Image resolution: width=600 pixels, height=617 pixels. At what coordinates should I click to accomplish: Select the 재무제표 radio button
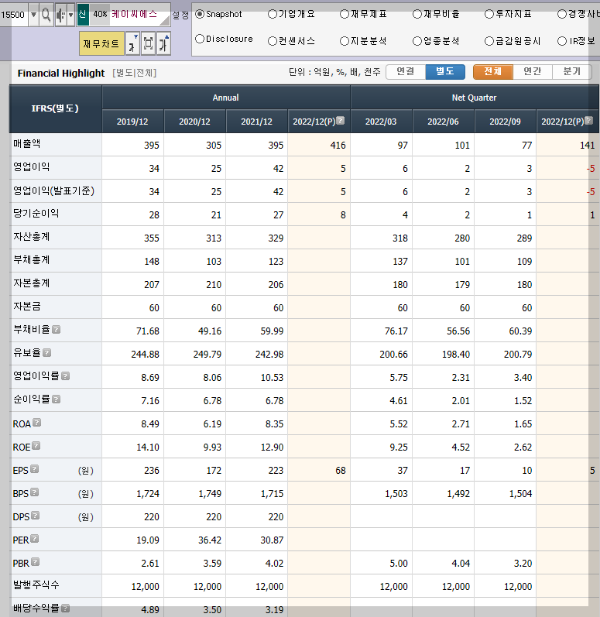click(x=344, y=14)
